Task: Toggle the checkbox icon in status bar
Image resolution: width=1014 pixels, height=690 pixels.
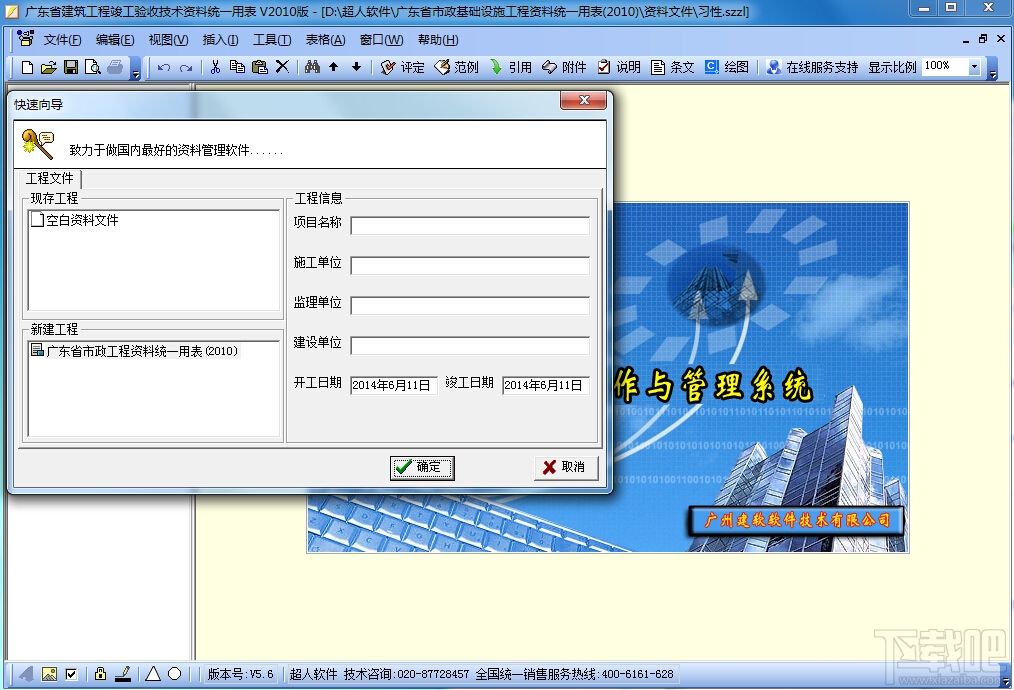Action: pyautogui.click(x=71, y=674)
